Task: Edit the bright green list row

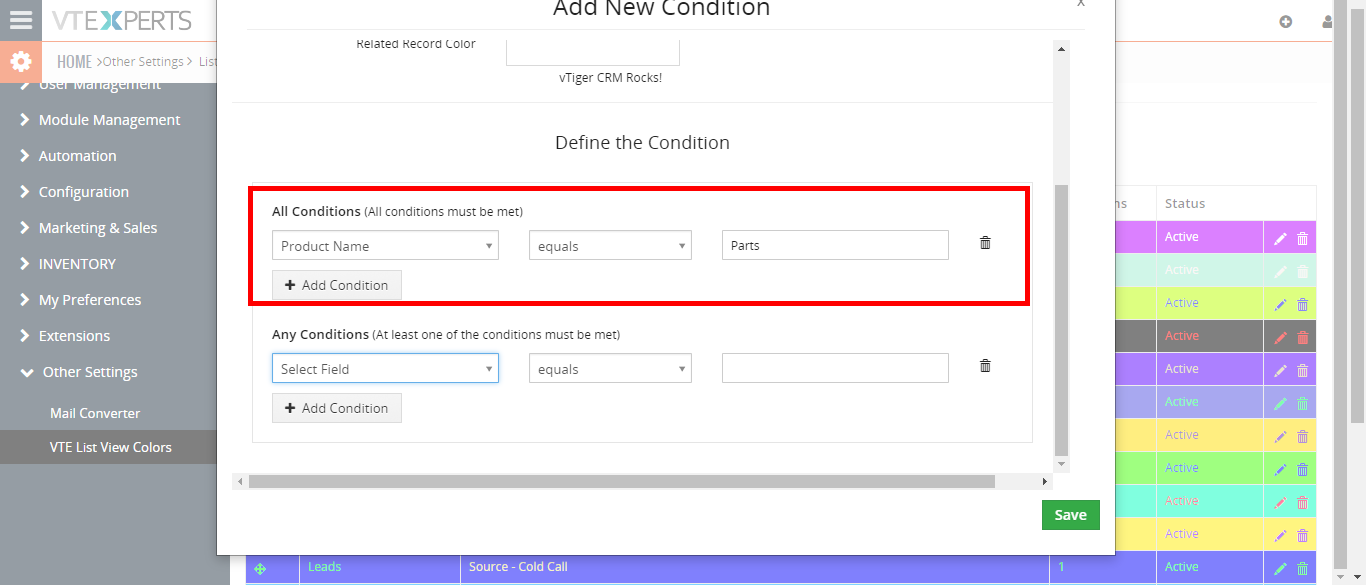Action: point(1280,470)
